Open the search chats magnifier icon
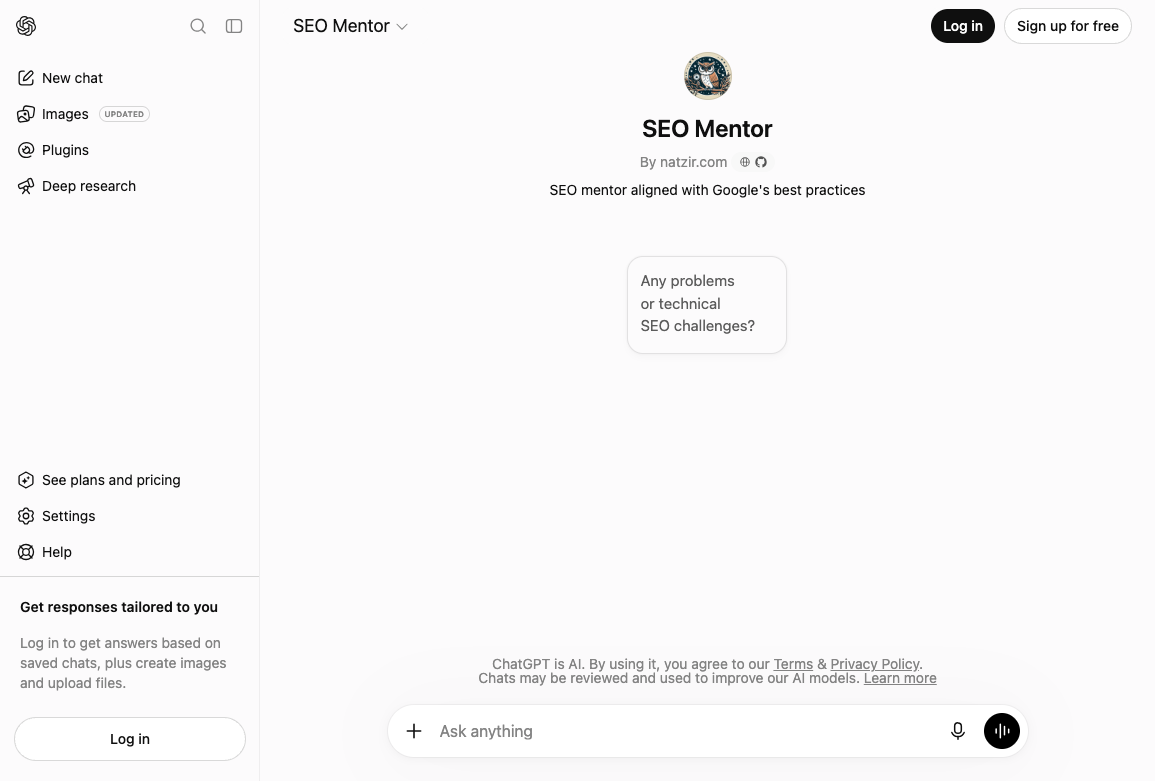Image resolution: width=1155 pixels, height=781 pixels. 198,26
